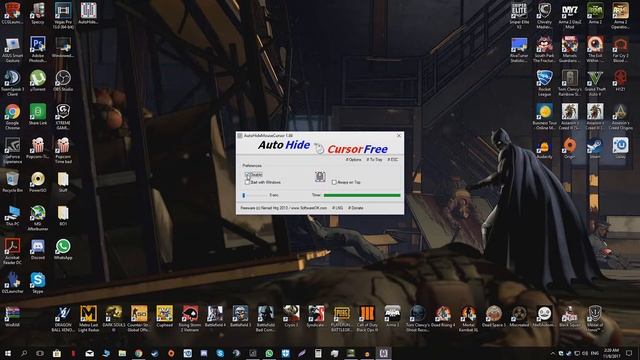Viewport: 640px width, 360px height.
Task: Click the taskbar clock
Action: [x=613, y=353]
